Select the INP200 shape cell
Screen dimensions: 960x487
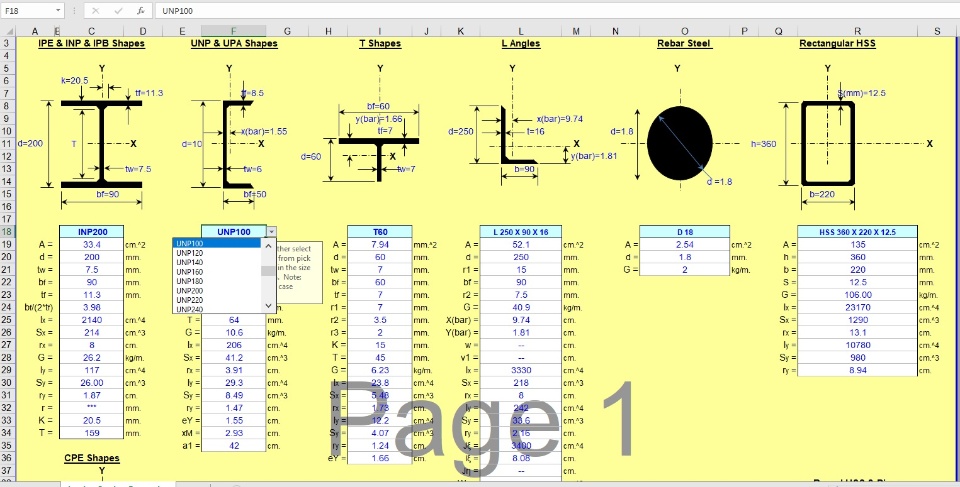point(92,232)
